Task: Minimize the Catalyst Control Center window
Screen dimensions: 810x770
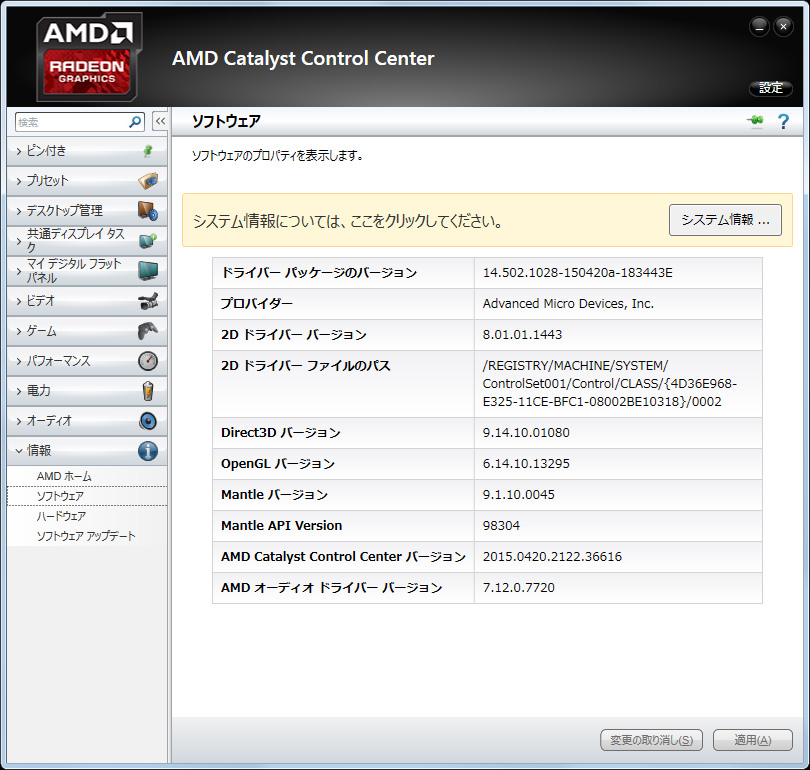Action: pyautogui.click(x=759, y=27)
